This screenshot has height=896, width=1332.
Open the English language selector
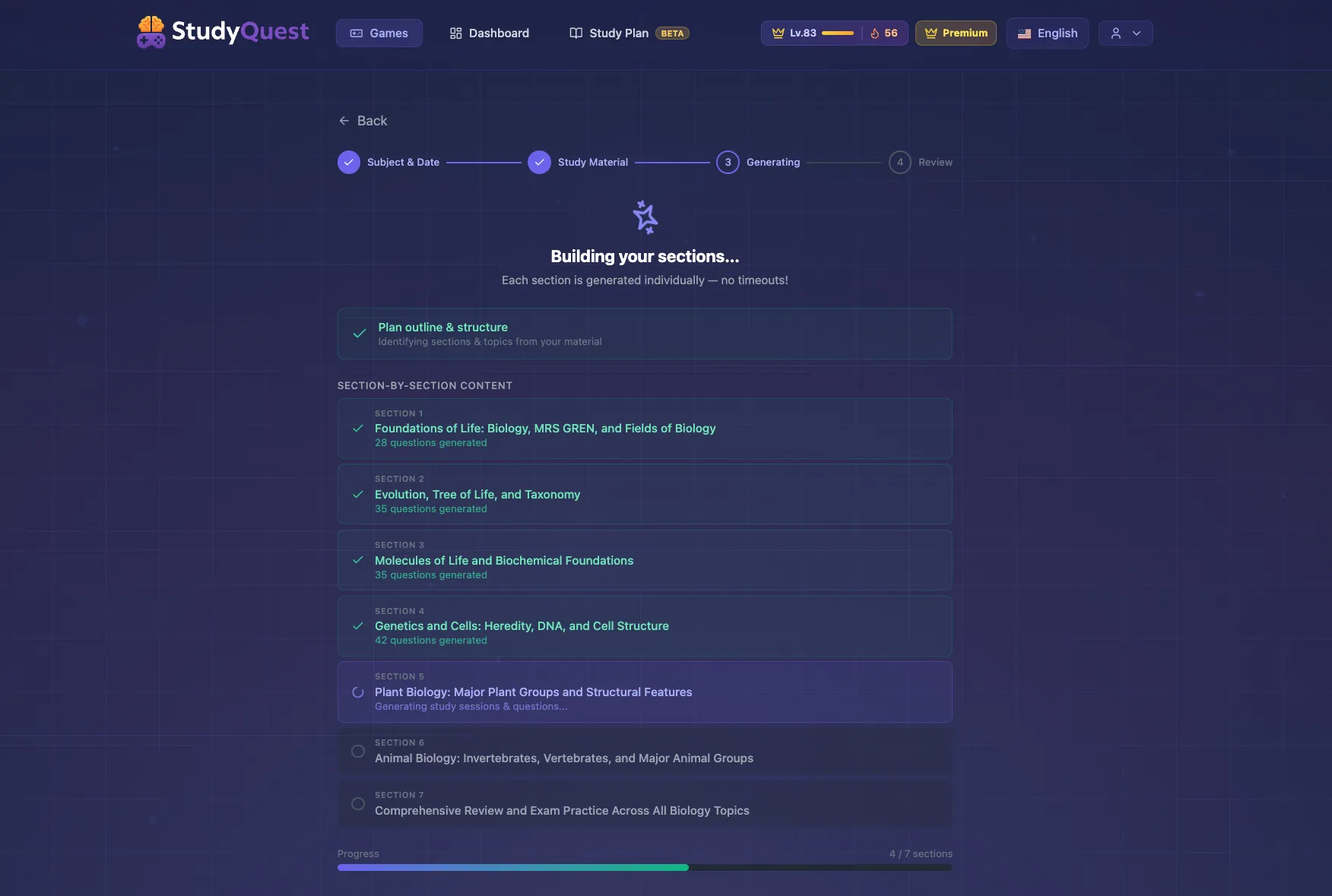(1047, 33)
